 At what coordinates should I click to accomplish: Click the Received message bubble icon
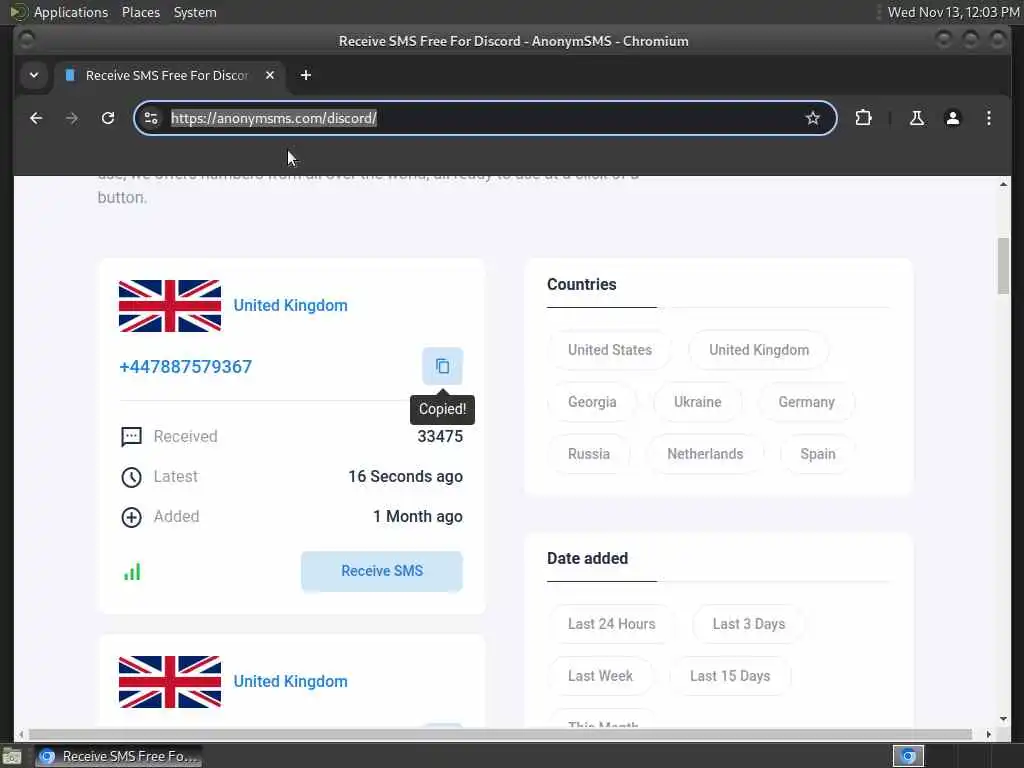(x=131, y=437)
